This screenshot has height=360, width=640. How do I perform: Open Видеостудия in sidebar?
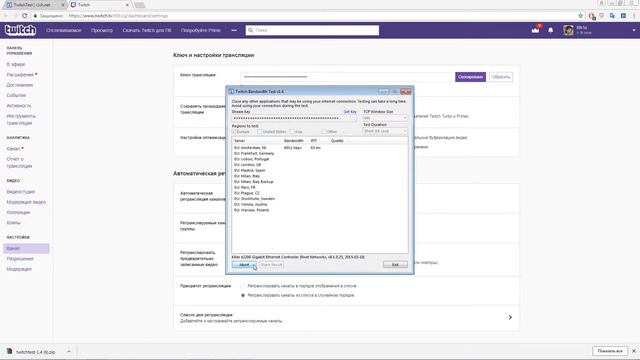[x=20, y=192]
